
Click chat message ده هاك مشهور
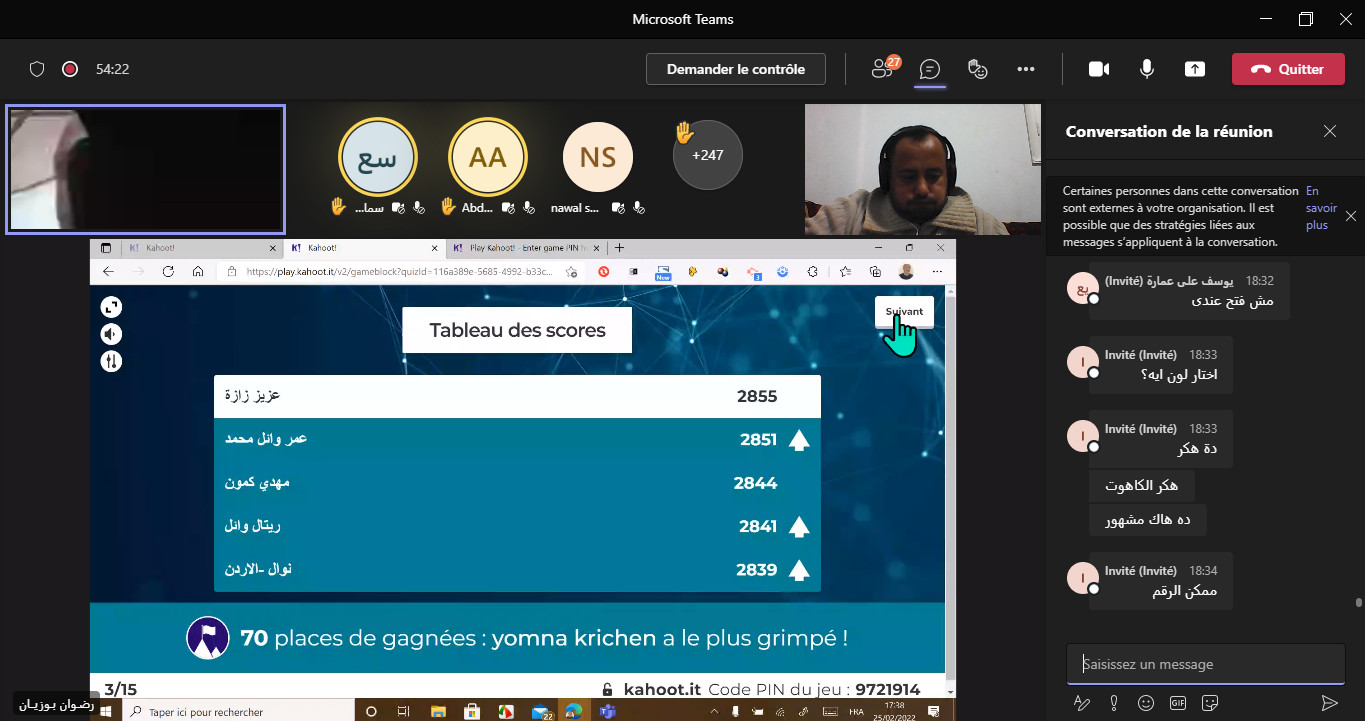coord(1147,520)
